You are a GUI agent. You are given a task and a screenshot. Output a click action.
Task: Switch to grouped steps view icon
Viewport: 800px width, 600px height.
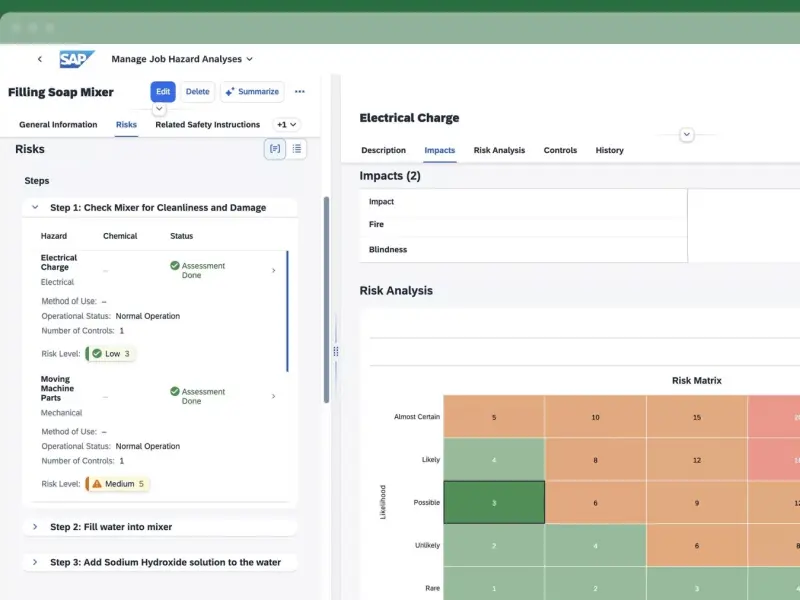274,149
